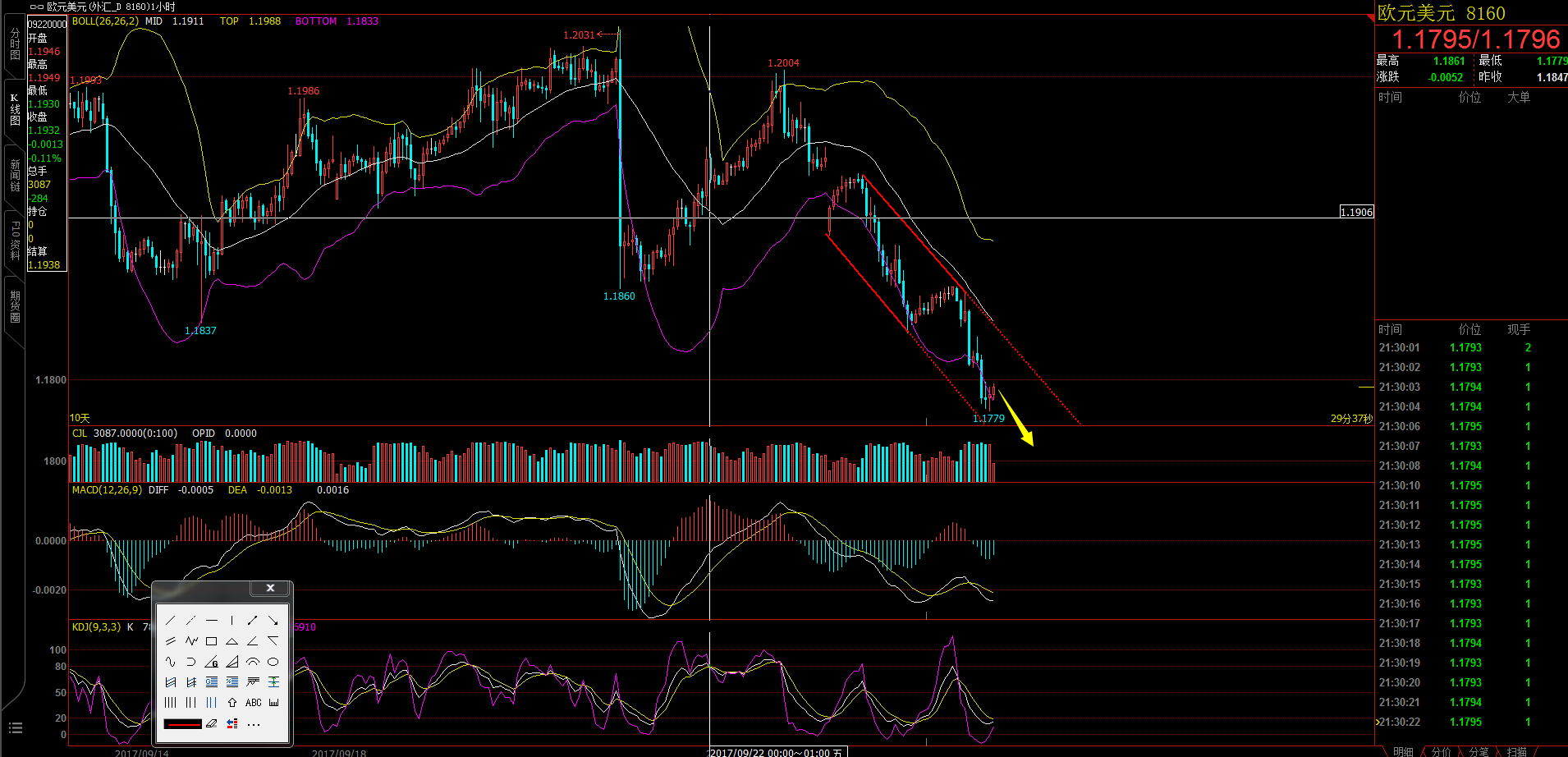Select the 21:30:01 tick row
This screenshot has width=1568, height=757.
click(x=1471, y=348)
